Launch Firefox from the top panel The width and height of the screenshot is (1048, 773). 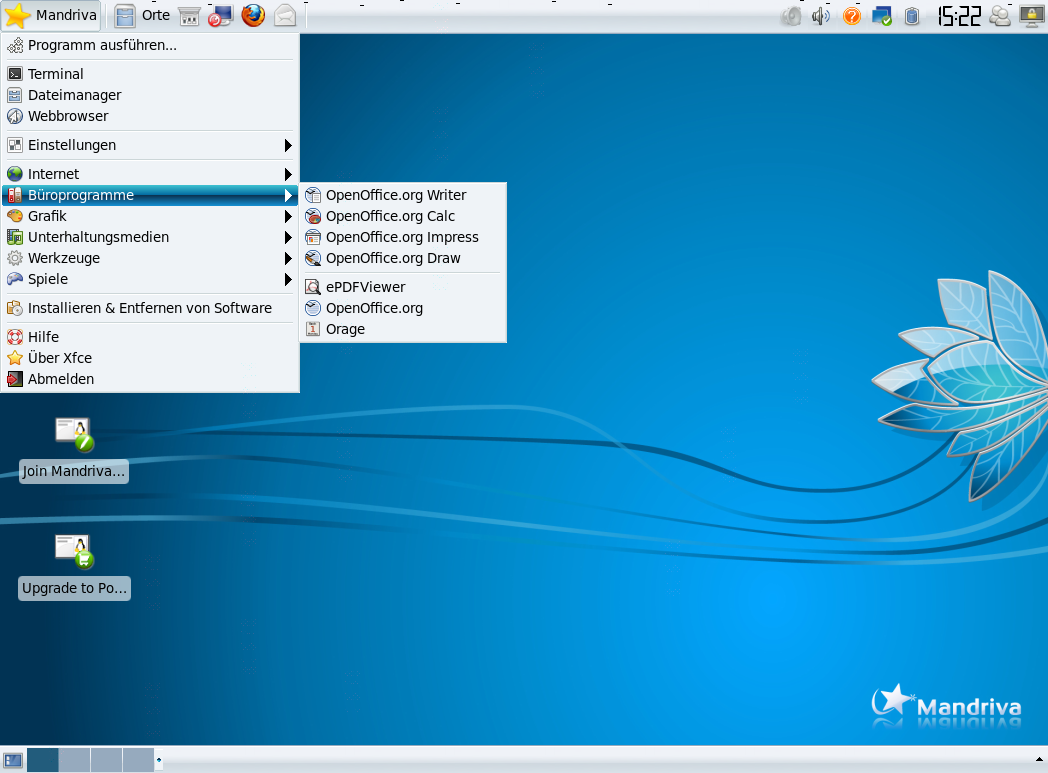pyautogui.click(x=253, y=15)
